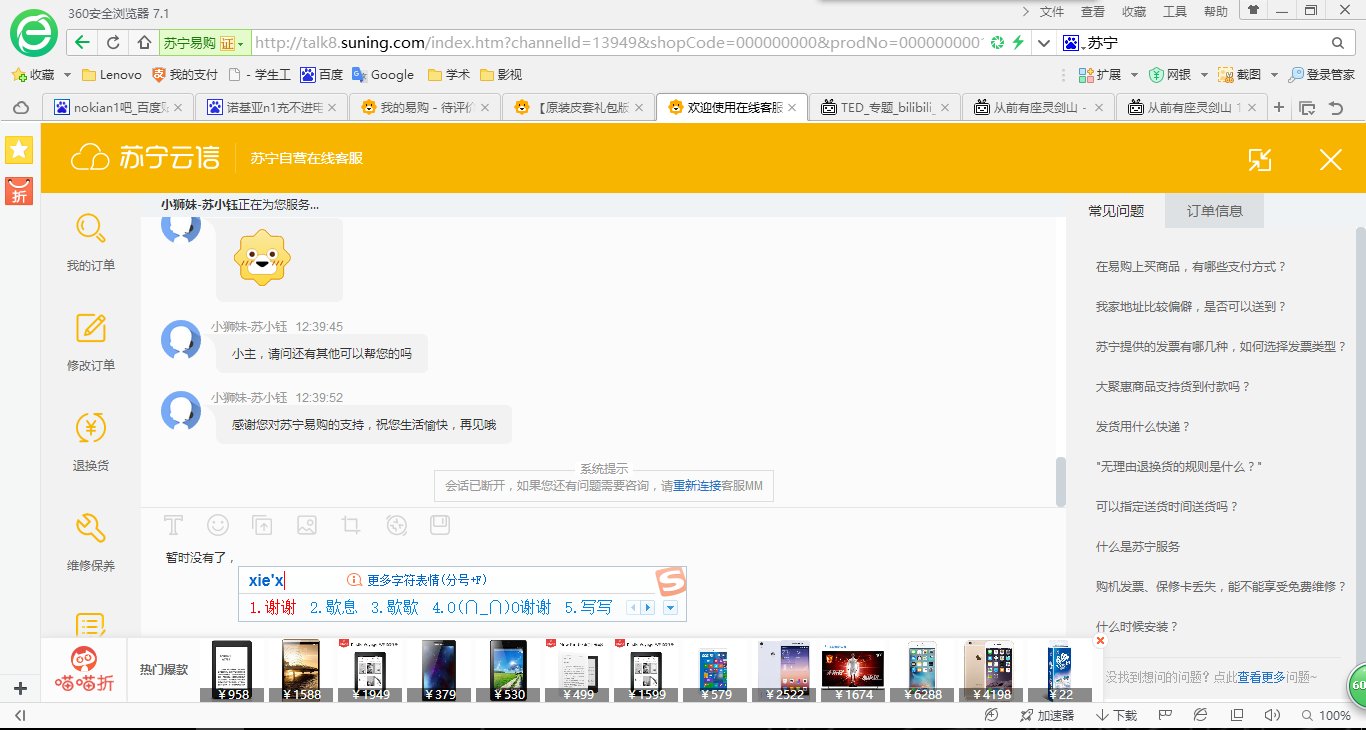This screenshot has width=1366, height=730.
Task: Expand the 扩展 extensions dropdown arrow
Action: tap(1135, 75)
